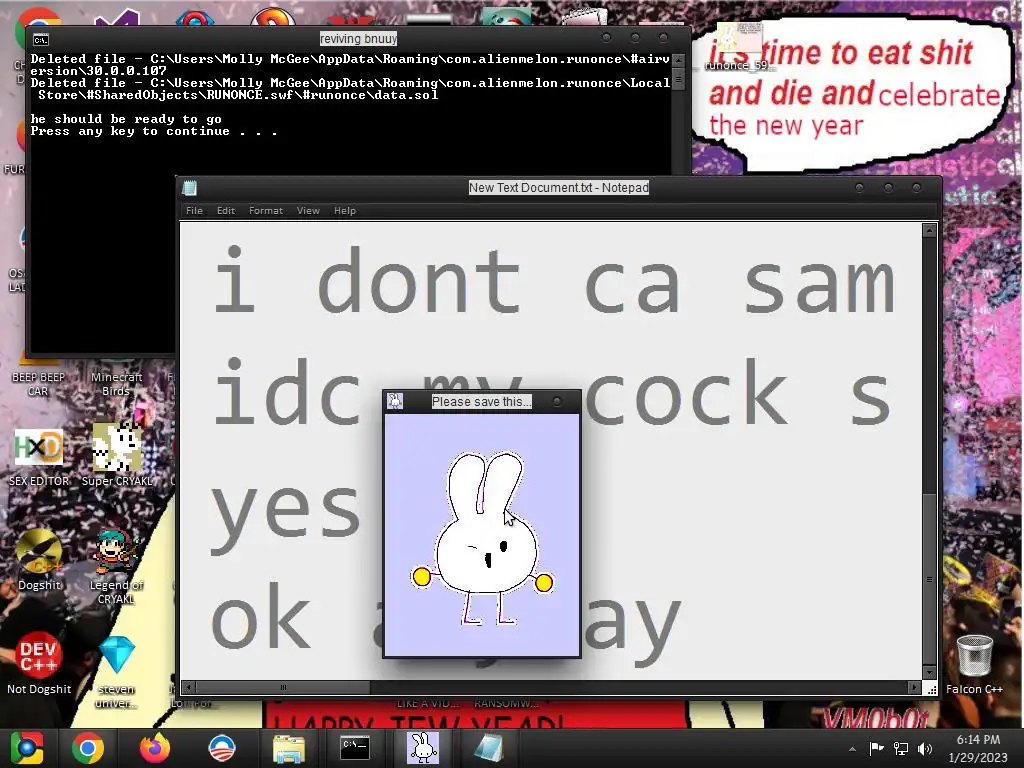Open the Format menu in Notepad

click(x=266, y=210)
